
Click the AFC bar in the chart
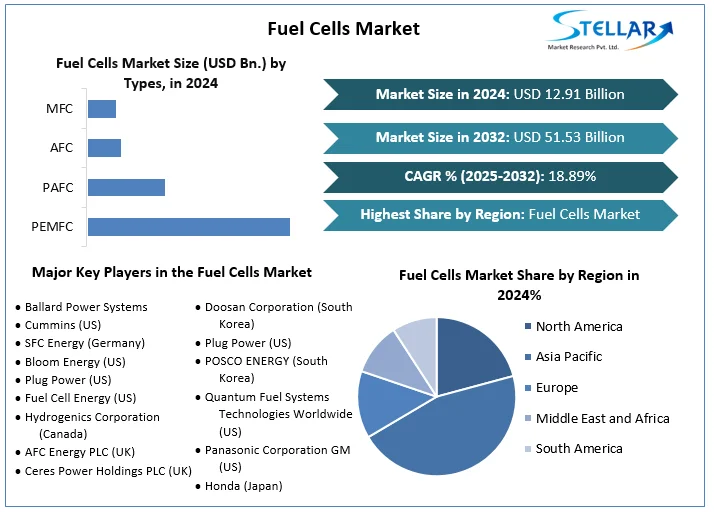point(104,148)
